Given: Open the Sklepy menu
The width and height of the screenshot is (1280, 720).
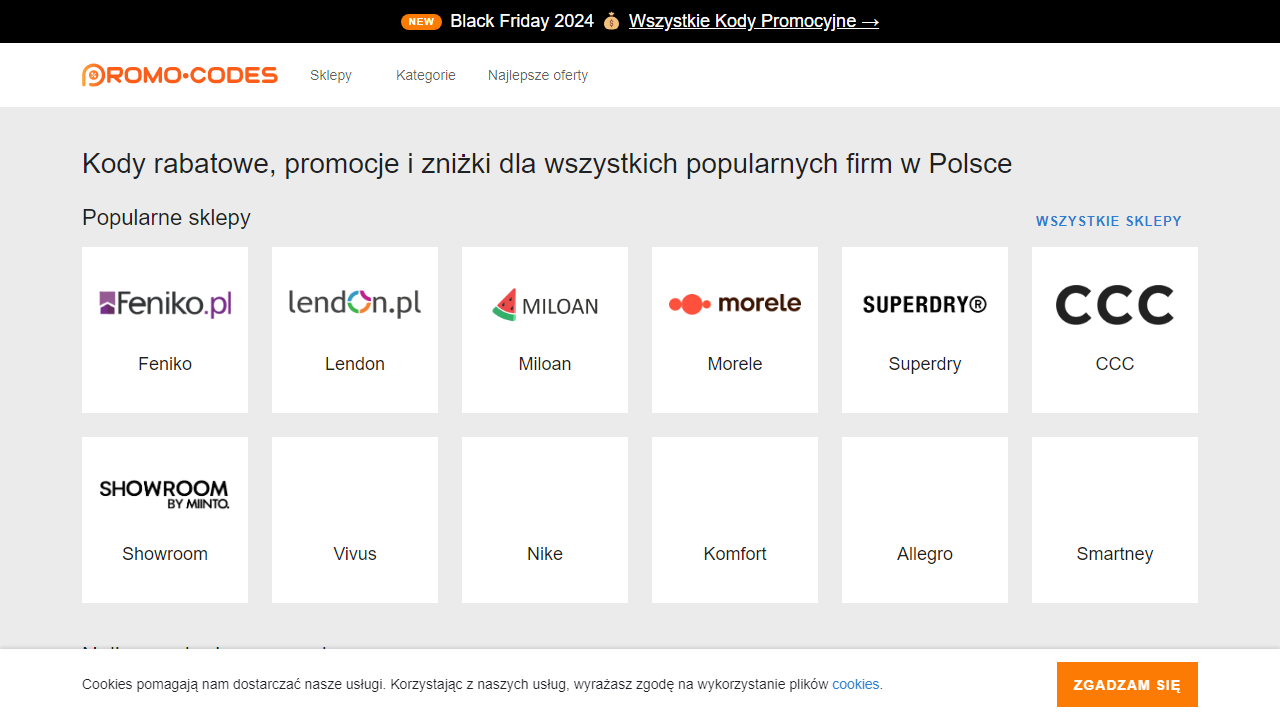Looking at the screenshot, I should point(331,75).
